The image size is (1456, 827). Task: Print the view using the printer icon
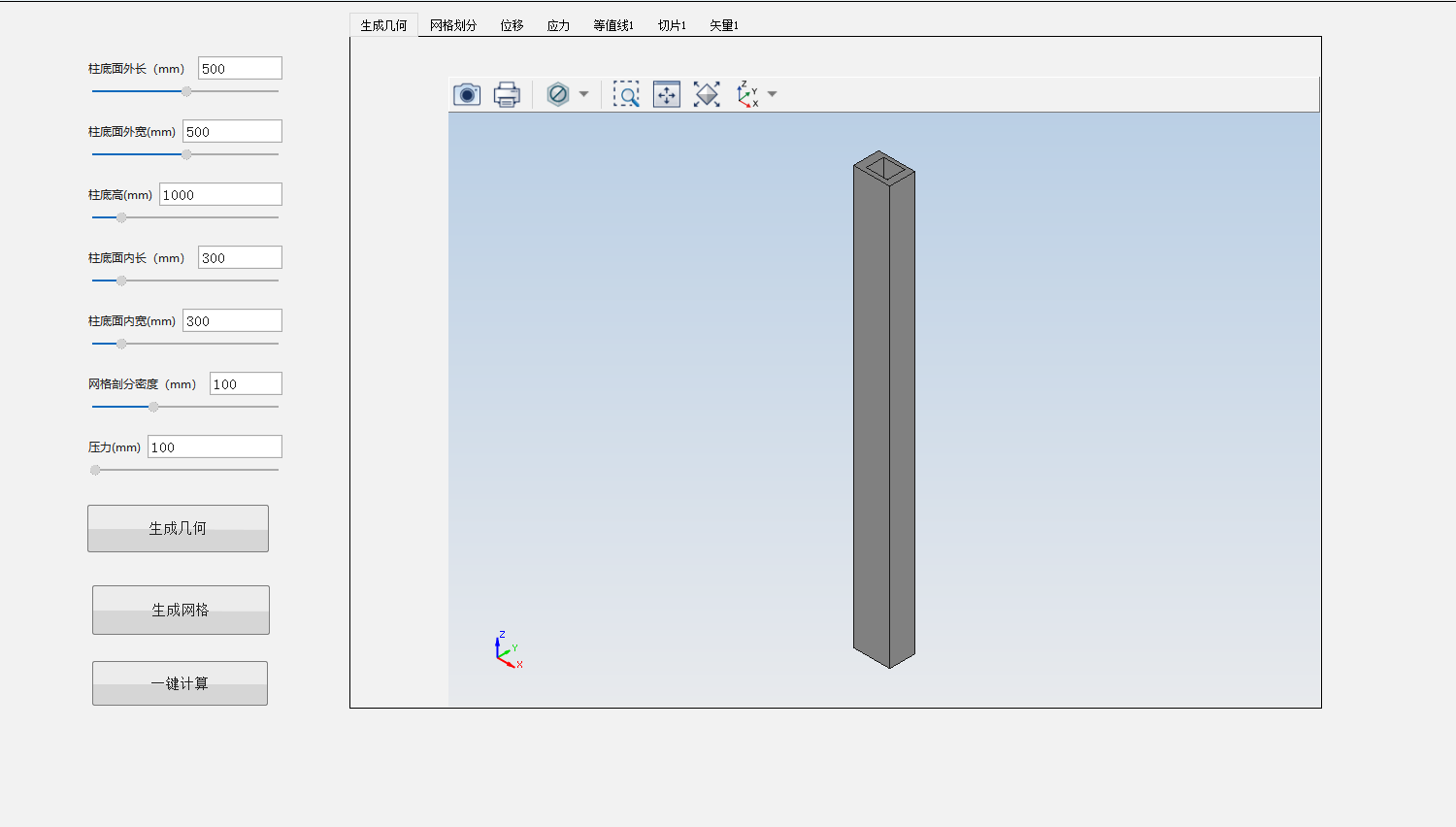click(507, 94)
